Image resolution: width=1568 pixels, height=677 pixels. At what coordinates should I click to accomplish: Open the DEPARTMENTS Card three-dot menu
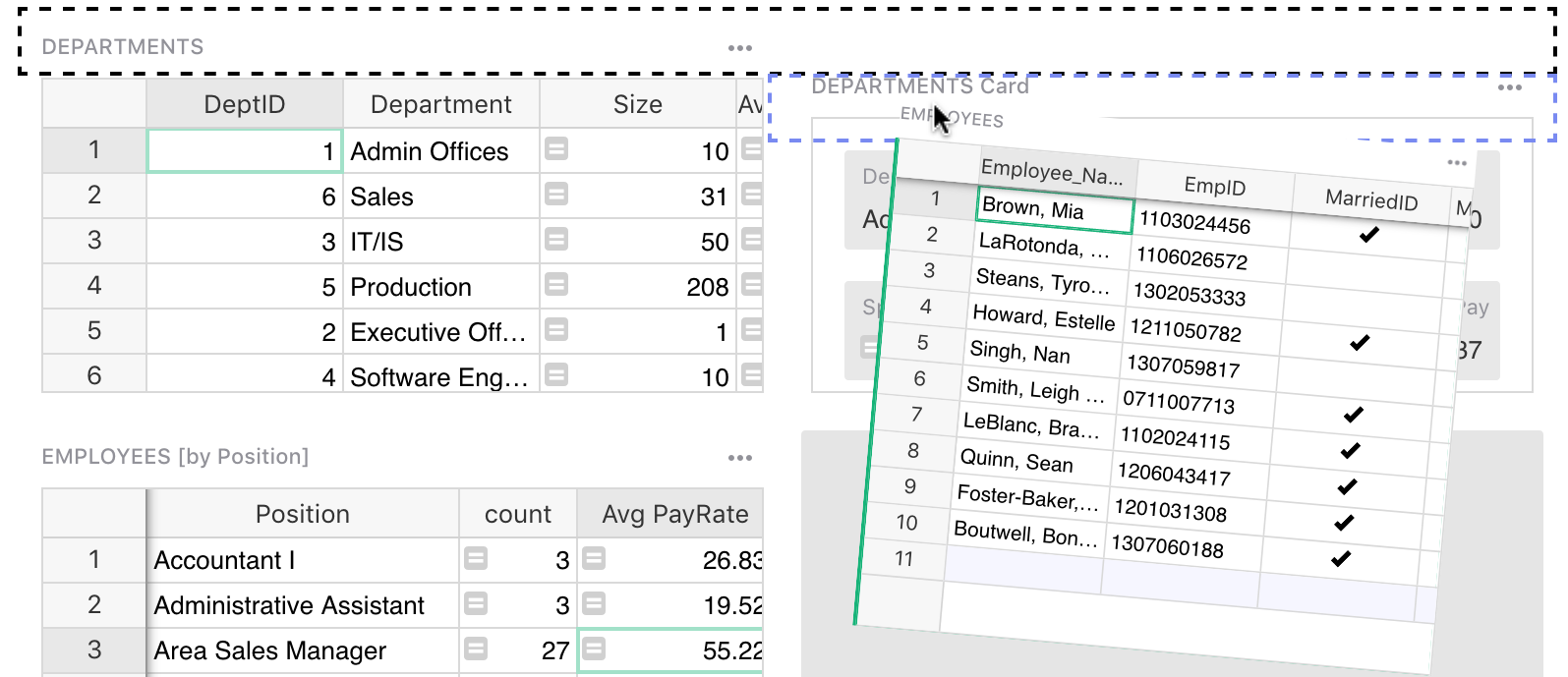pos(1509,88)
